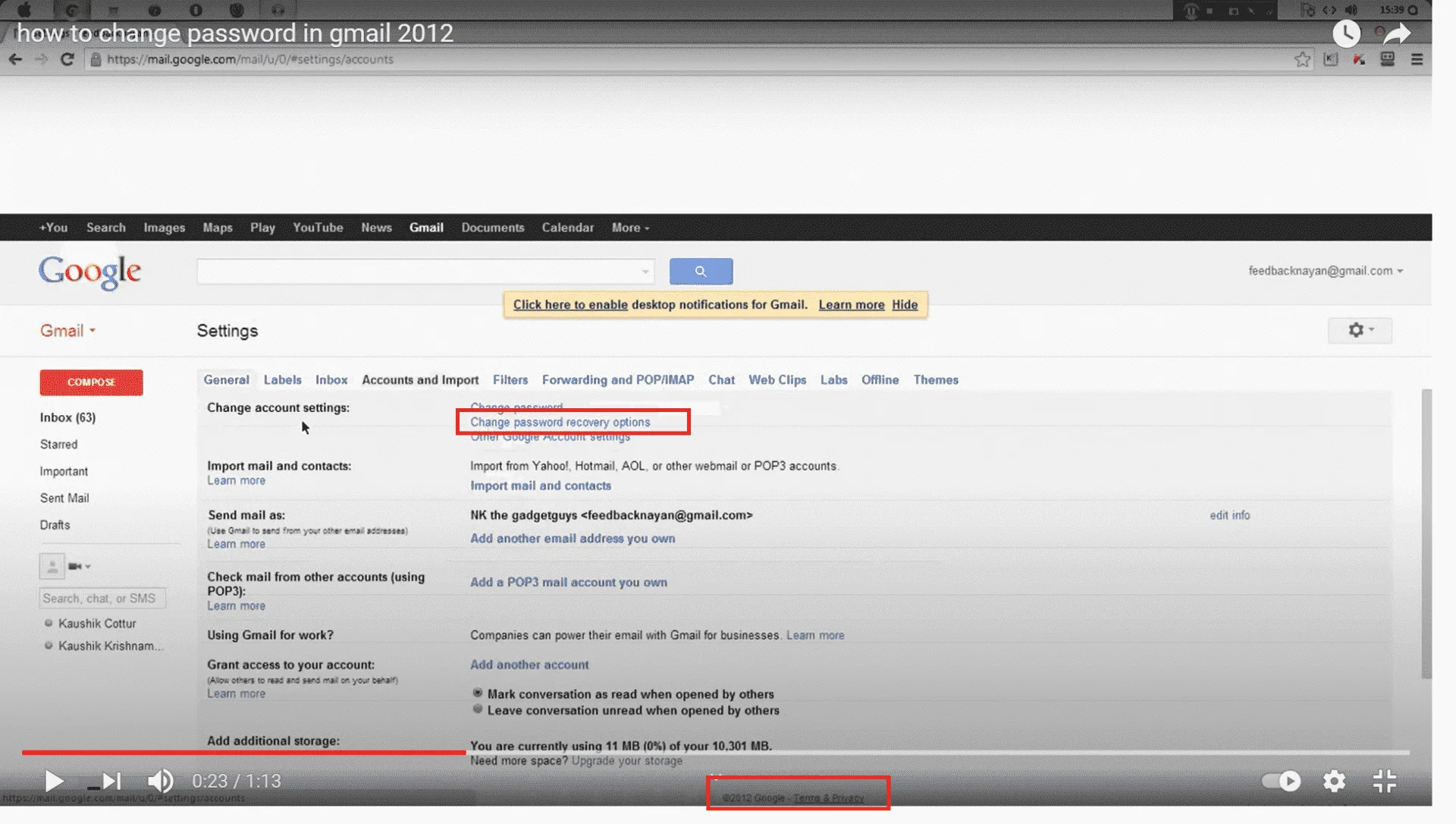Screen dimensions: 1456x824
Task: Click the Search, chat, or SMS field
Action: coord(102,599)
